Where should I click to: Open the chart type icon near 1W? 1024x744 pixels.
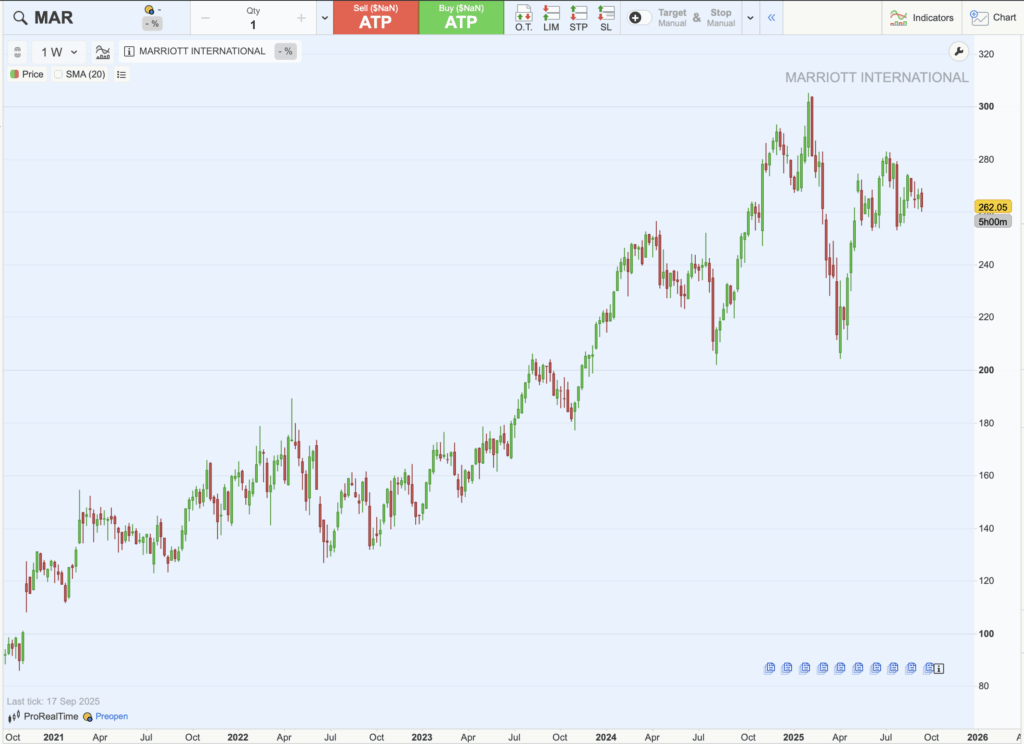click(101, 51)
